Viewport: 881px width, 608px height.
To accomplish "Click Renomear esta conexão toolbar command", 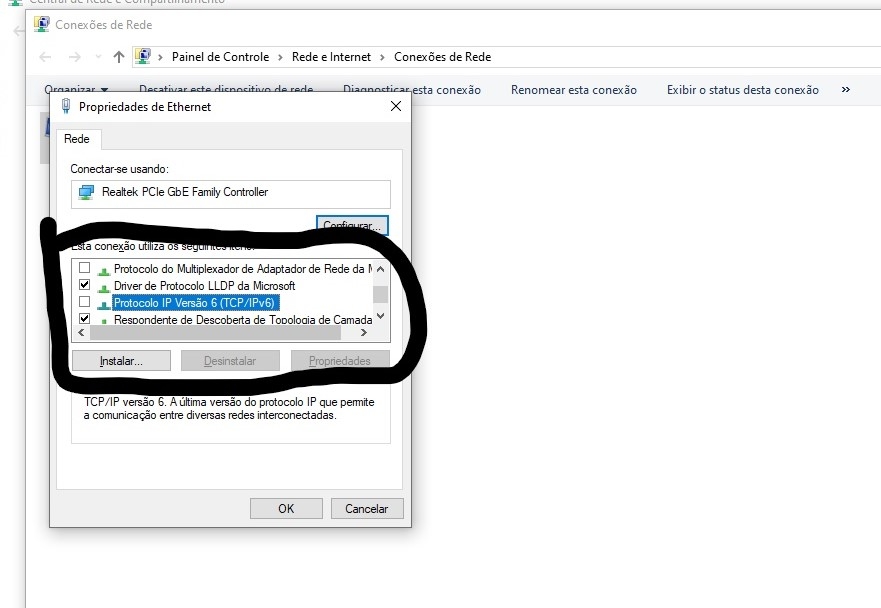I will (x=574, y=90).
